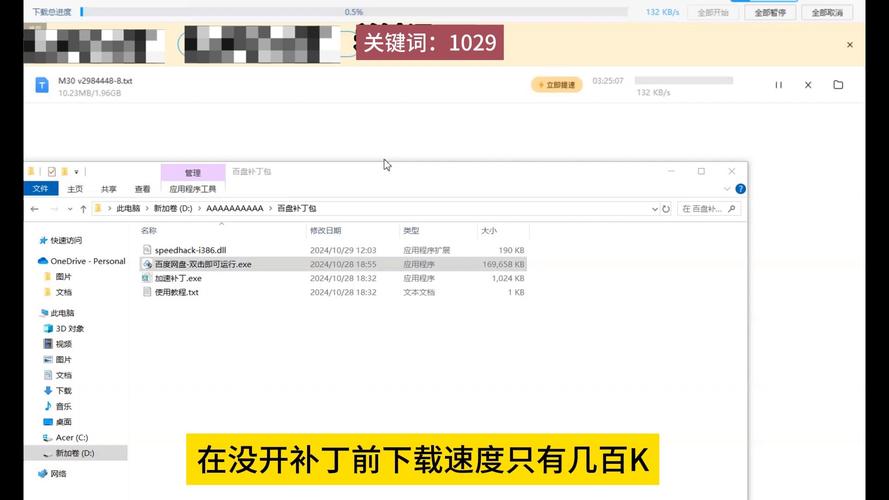The width and height of the screenshot is (889, 500).
Task: Open the recent locations dropdown arrow
Action: [70, 209]
